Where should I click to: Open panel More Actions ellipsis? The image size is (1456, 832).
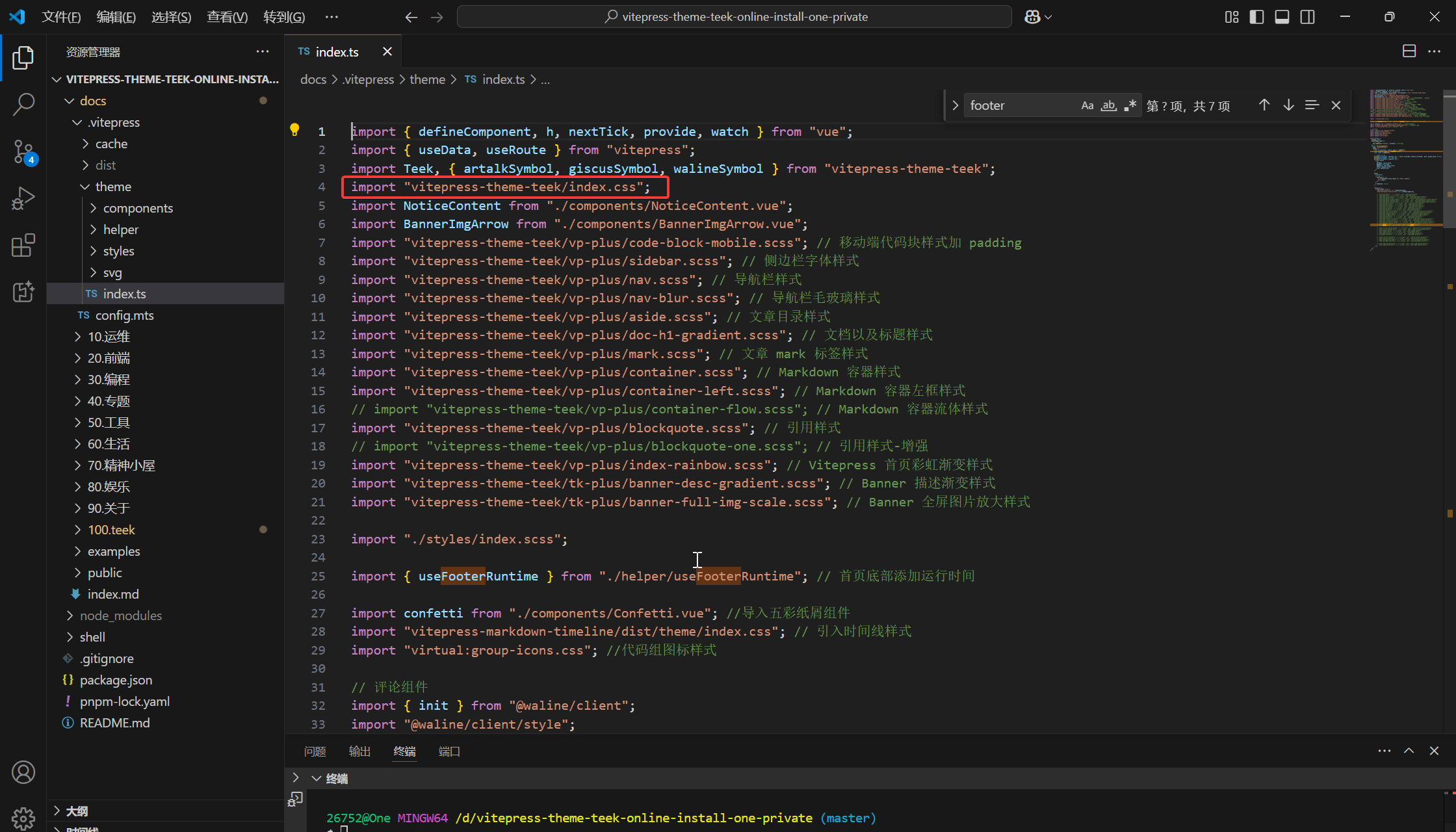point(1384,751)
